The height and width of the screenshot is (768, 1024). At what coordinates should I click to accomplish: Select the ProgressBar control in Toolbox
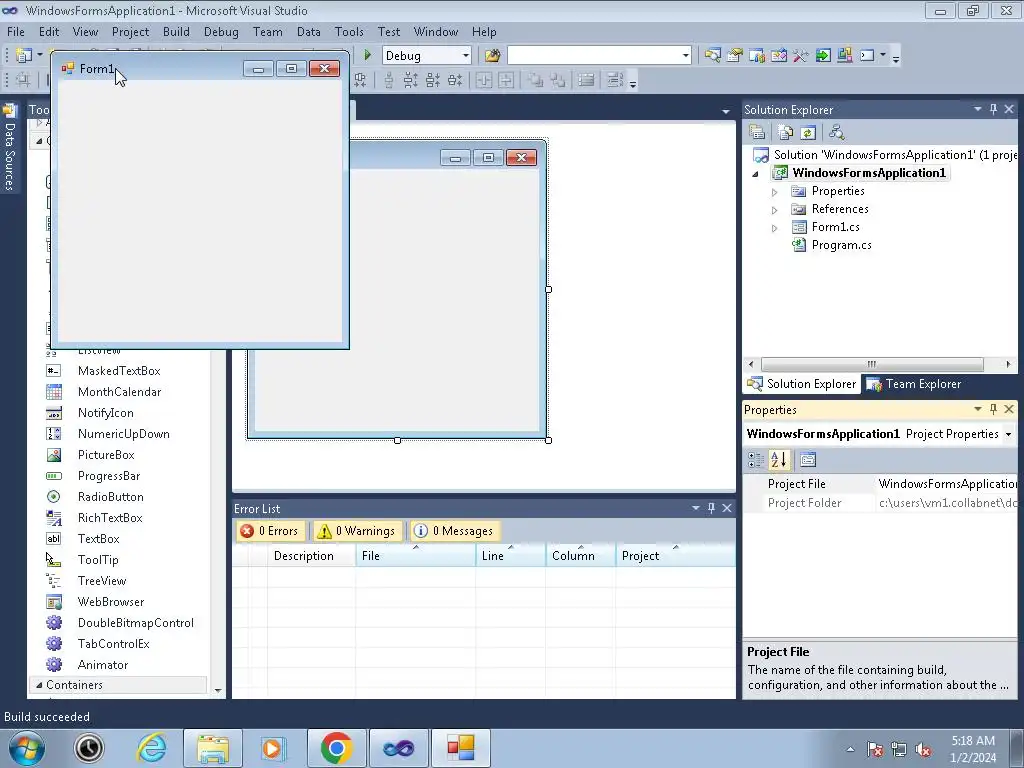point(108,475)
